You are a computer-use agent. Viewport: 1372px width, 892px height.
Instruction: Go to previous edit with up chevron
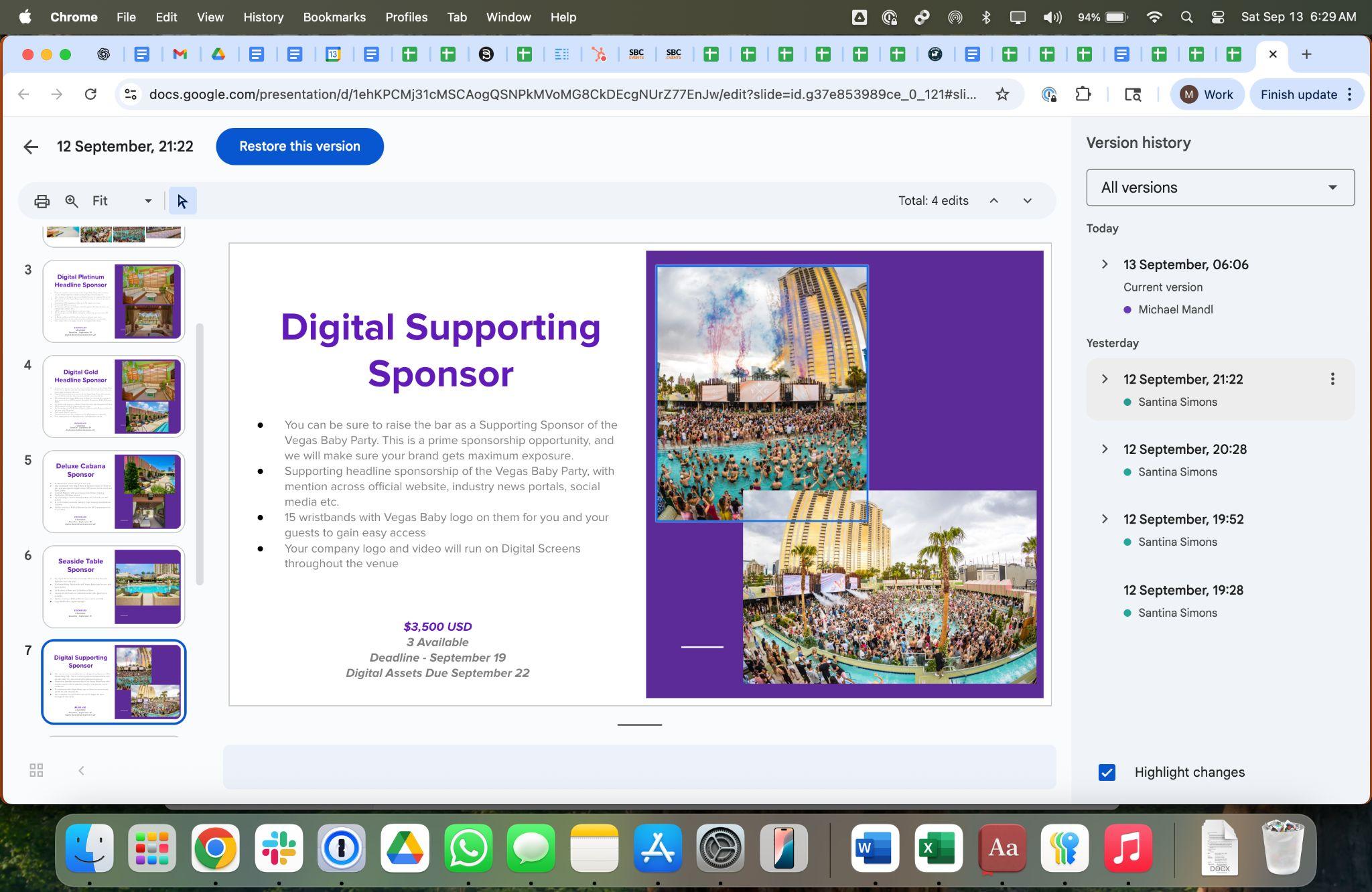(993, 201)
